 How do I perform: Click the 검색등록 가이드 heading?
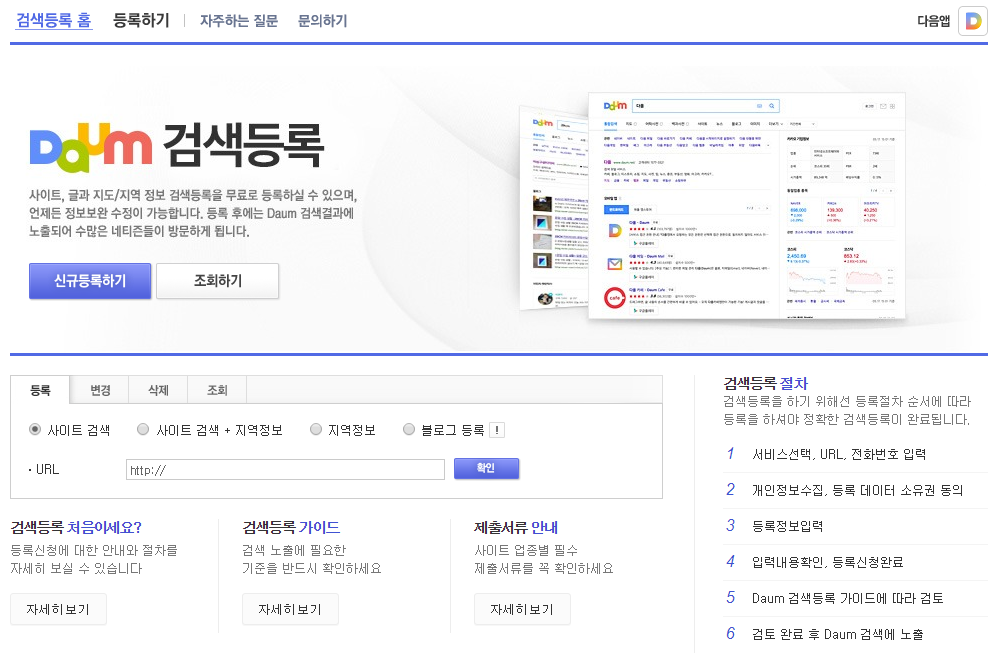291,527
